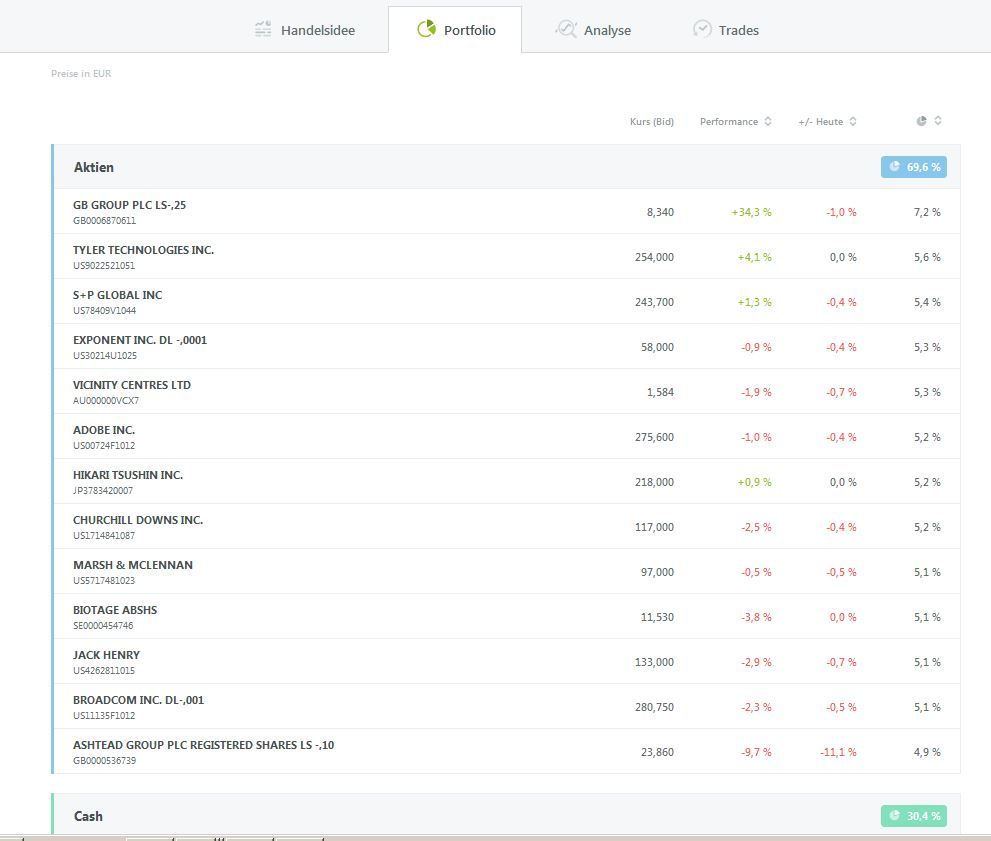Click the green Portfolio pie chart icon
This screenshot has height=841, width=991.
(x=426, y=29)
